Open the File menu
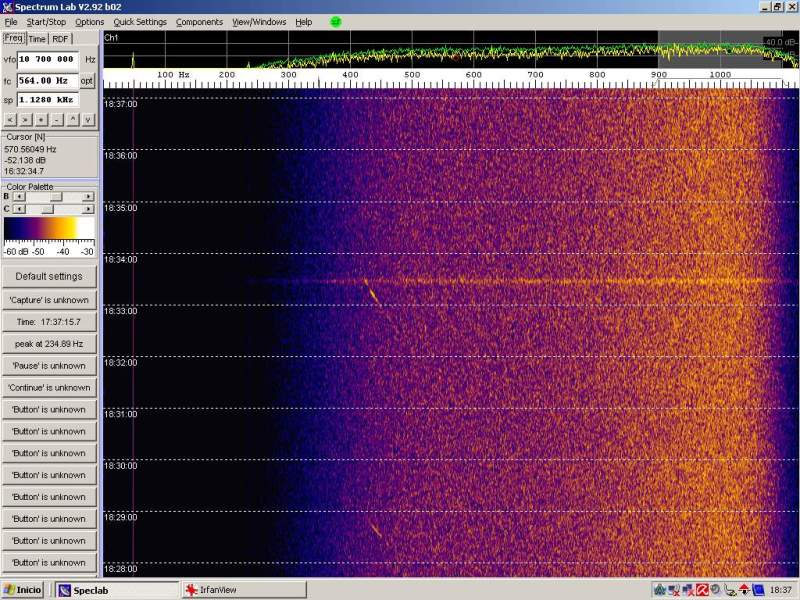This screenshot has height=600, width=800. (11, 22)
